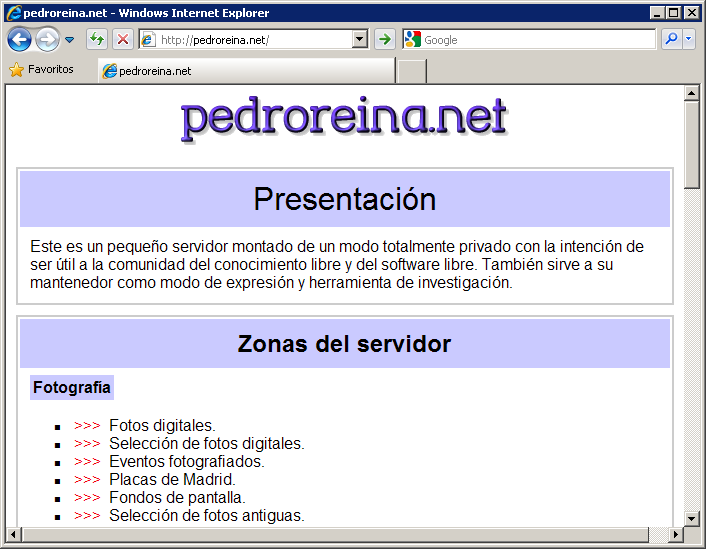
Task: Open Favoritos with the star icon
Action: (x=41, y=70)
